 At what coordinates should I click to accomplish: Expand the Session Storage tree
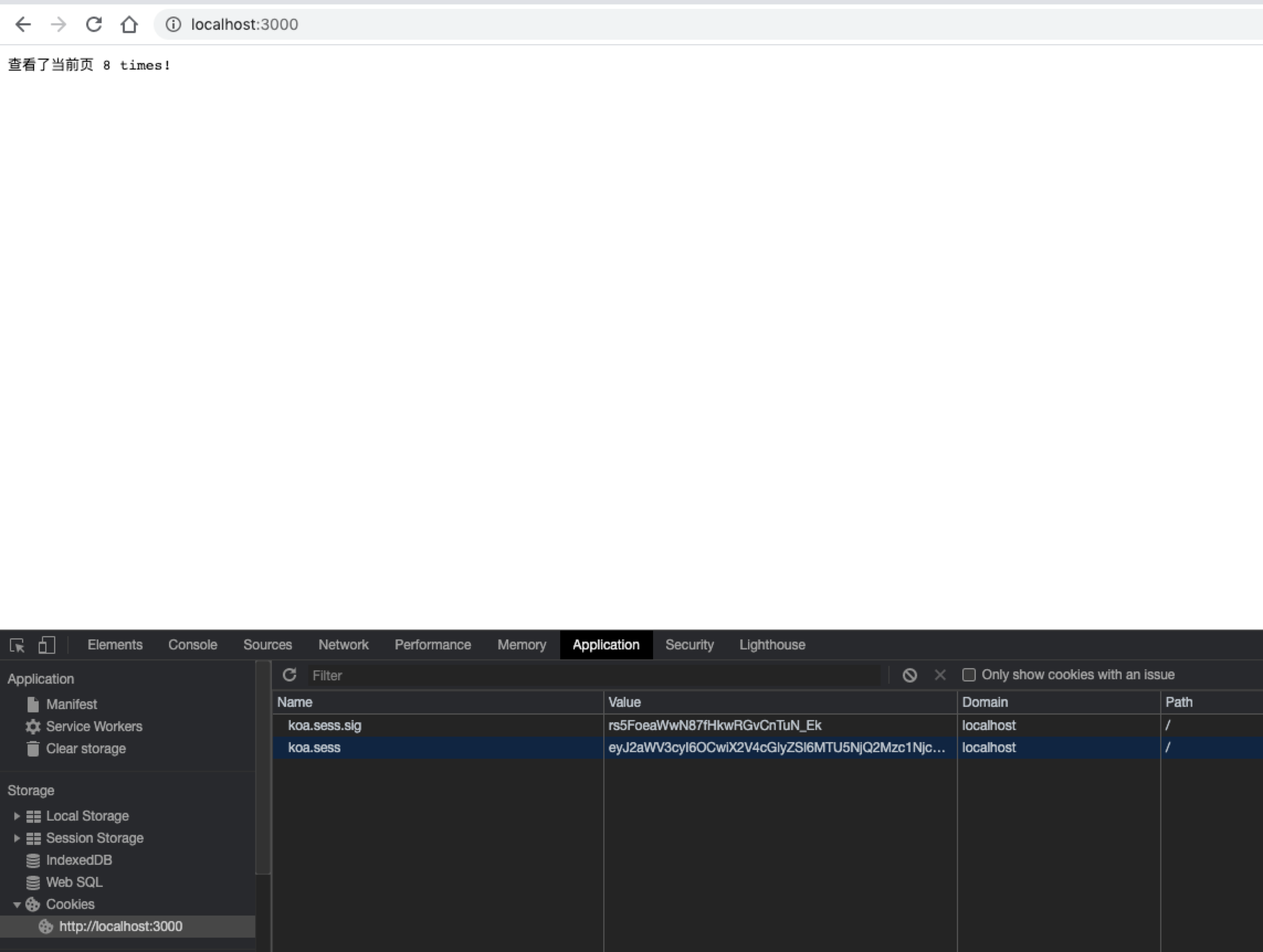coord(17,838)
